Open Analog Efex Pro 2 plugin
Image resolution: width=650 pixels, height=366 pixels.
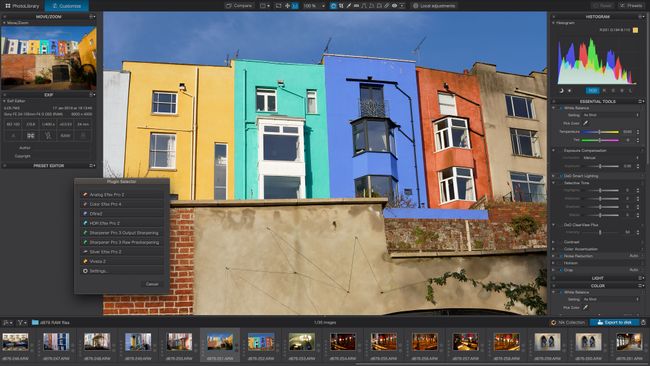click(x=121, y=194)
